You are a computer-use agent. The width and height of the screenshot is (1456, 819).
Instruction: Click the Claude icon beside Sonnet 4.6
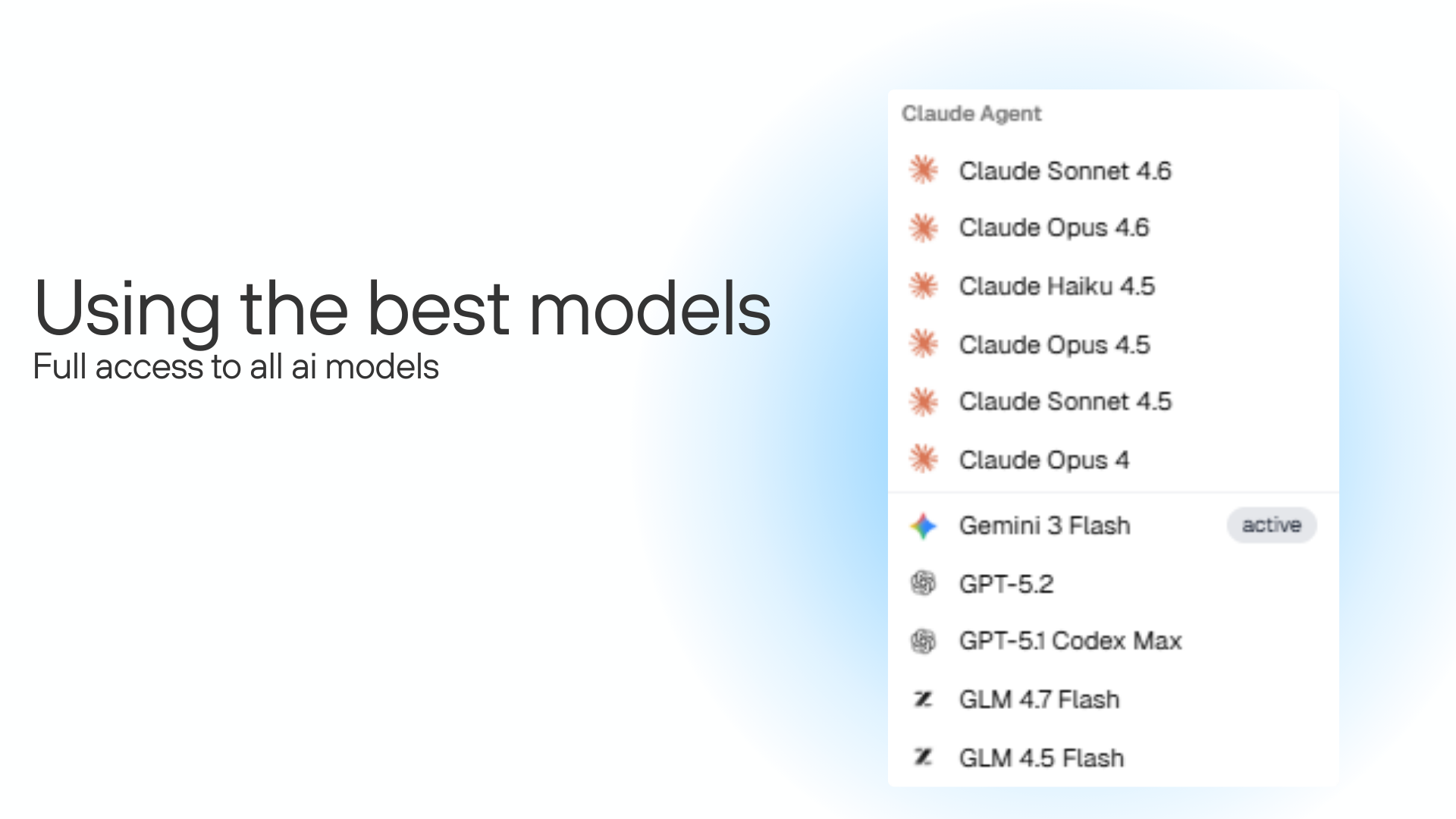pos(924,171)
